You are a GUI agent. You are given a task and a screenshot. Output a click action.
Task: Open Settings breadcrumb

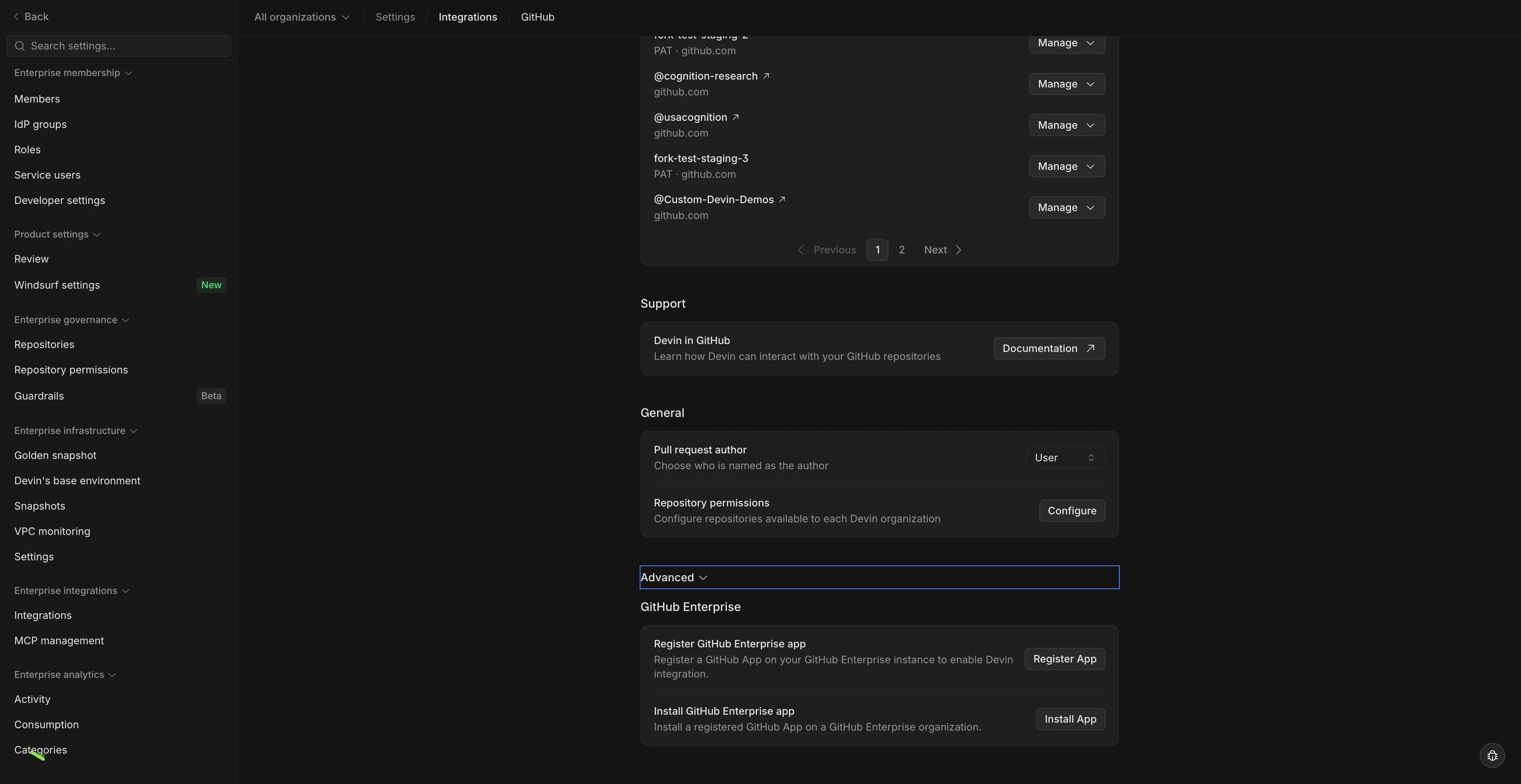(395, 17)
